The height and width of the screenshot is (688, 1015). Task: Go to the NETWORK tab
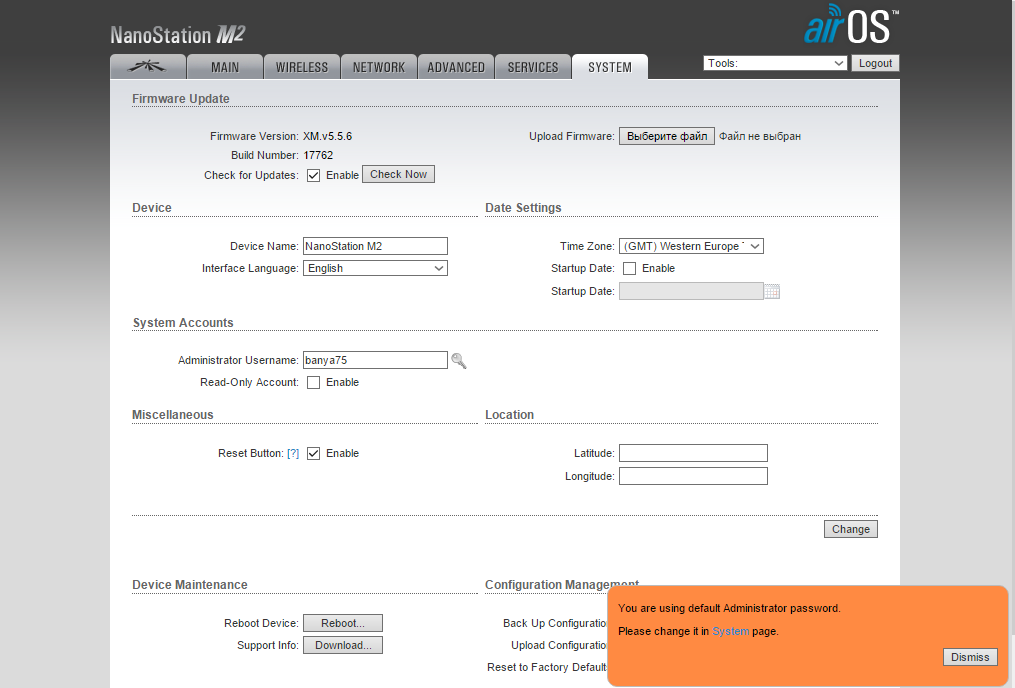[378, 67]
